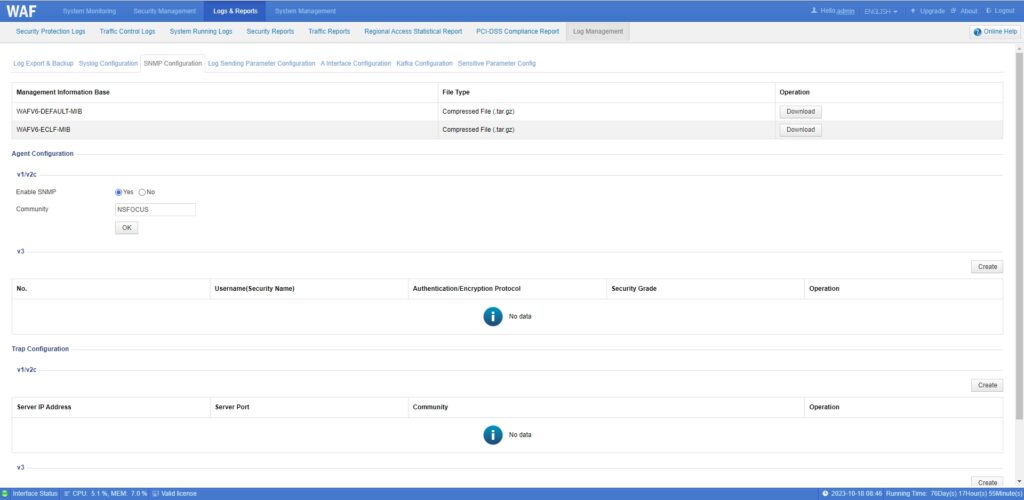1024x500 pixels.
Task: Switch to Kafka Configuration tab
Action: click(x=424, y=63)
